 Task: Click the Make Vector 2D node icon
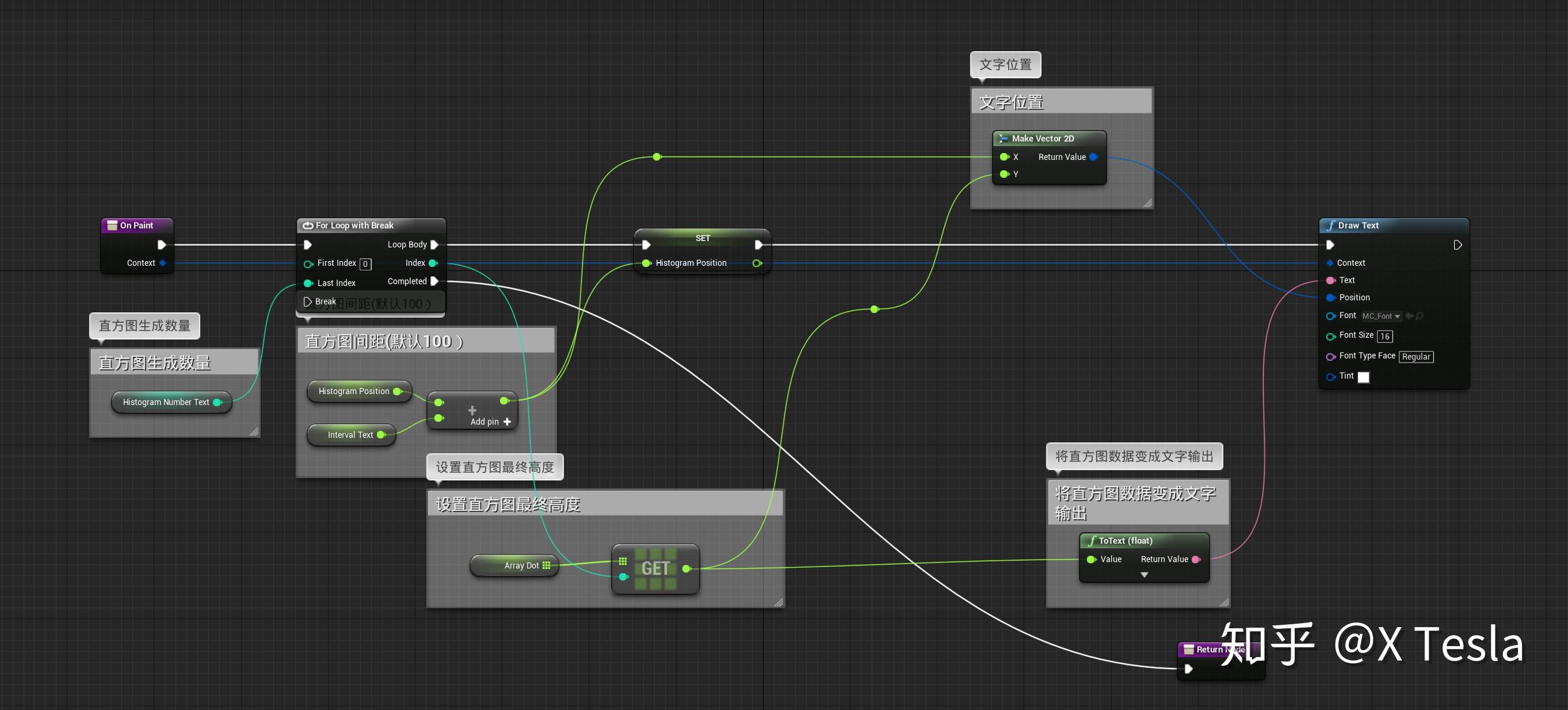1004,138
